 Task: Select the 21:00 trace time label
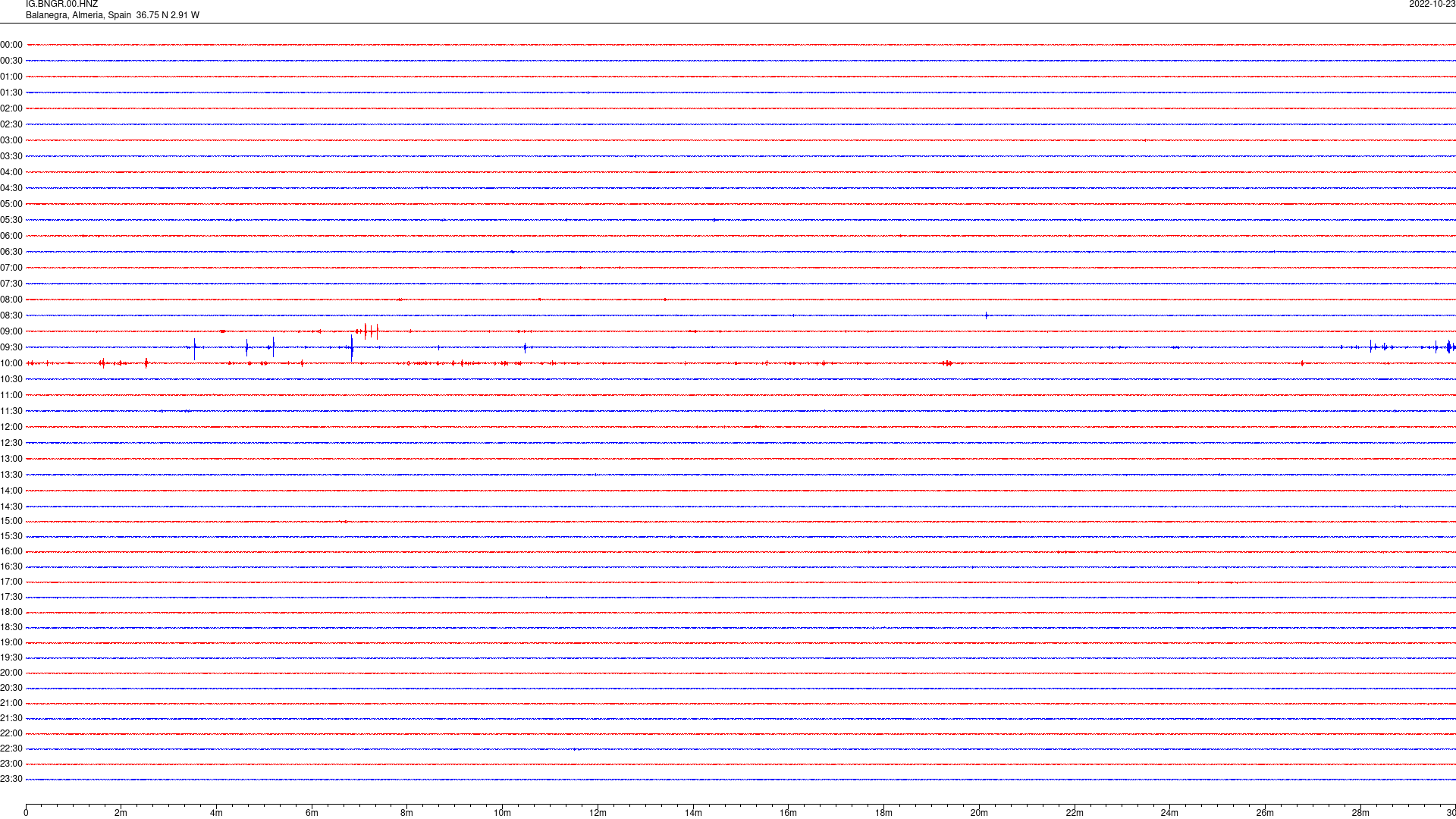tap(11, 703)
